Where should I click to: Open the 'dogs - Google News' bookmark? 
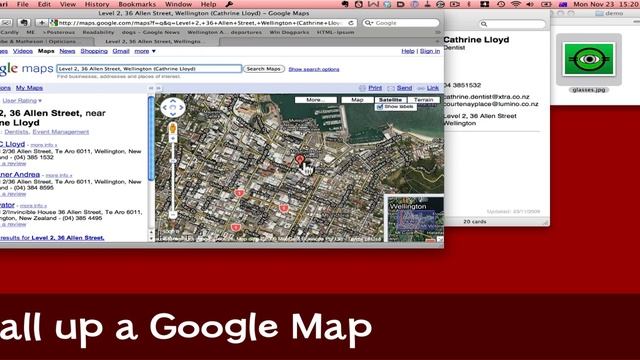tap(151, 32)
